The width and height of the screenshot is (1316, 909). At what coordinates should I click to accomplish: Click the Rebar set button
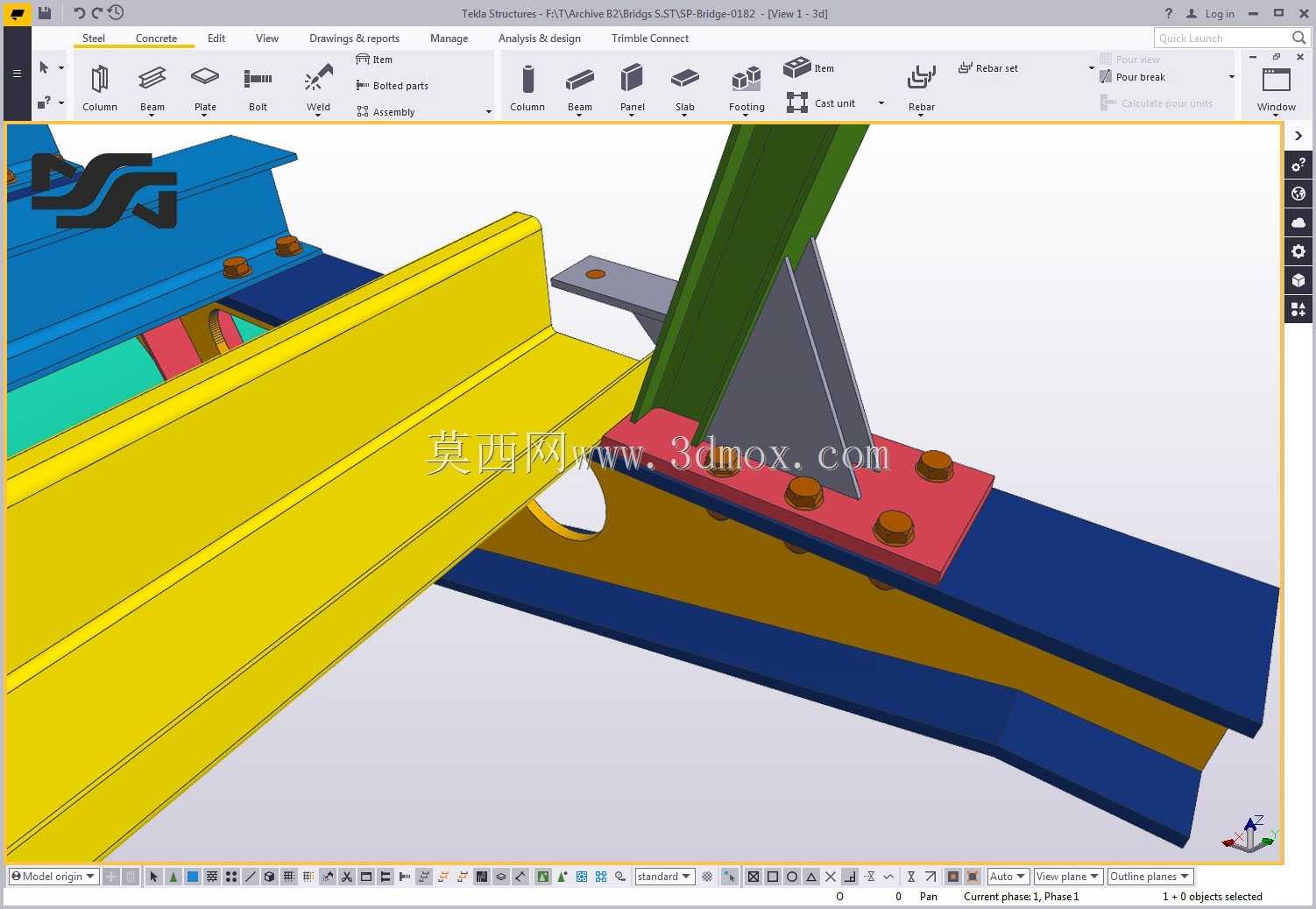988,68
